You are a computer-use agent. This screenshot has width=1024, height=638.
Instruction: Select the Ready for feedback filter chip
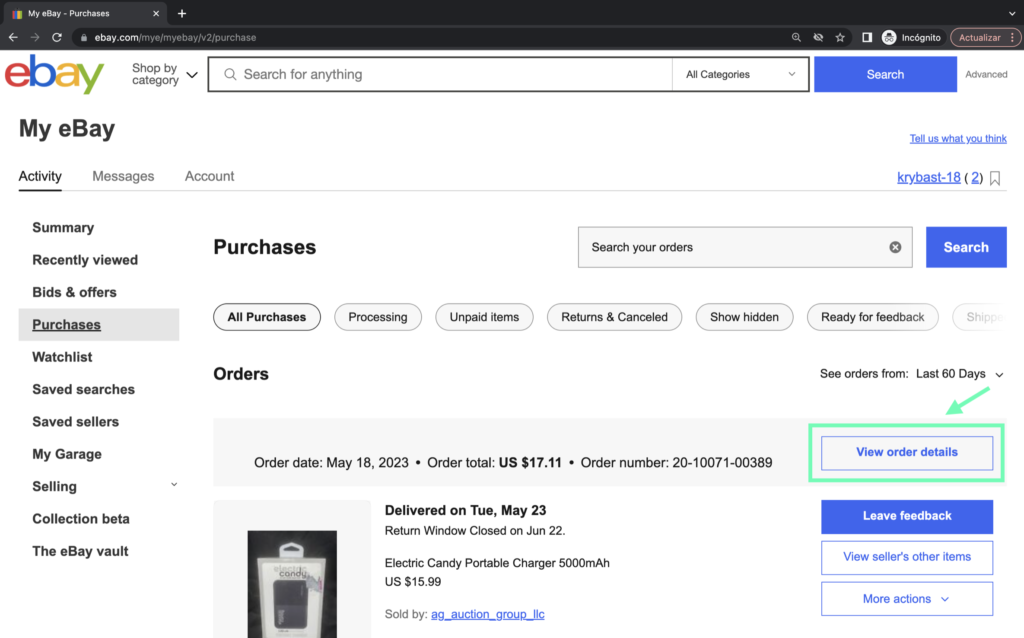tap(872, 317)
